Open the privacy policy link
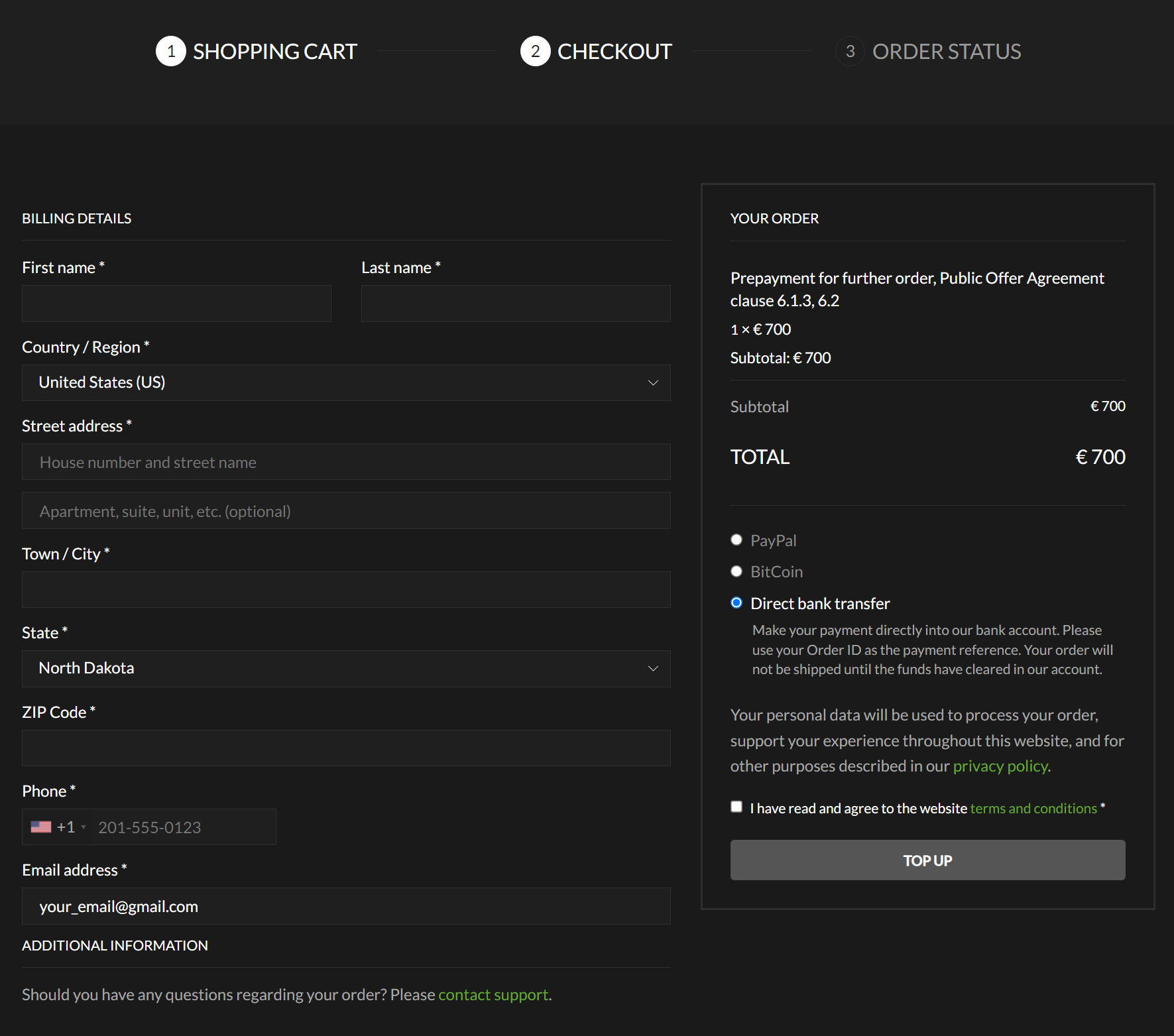The width and height of the screenshot is (1174, 1036). 1000,766
